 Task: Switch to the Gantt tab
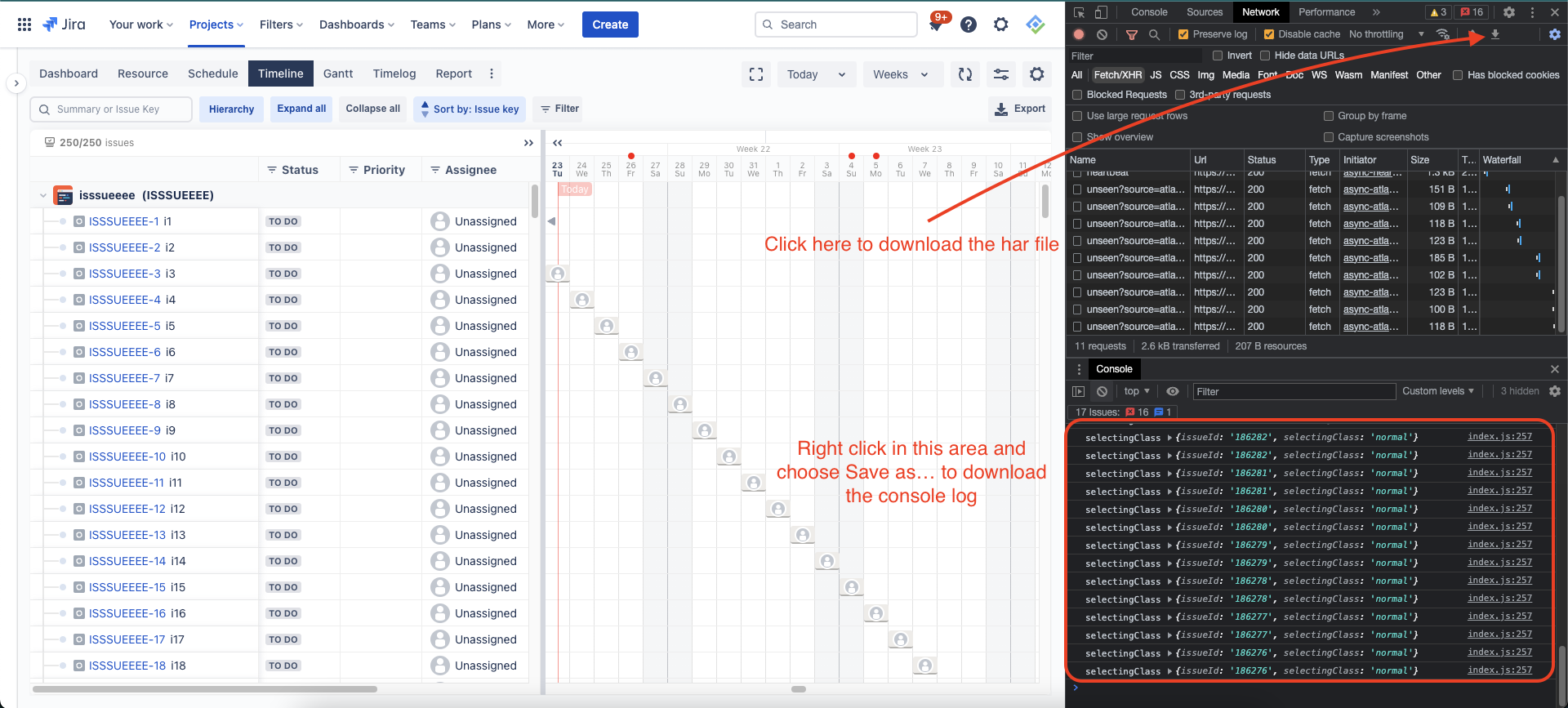coord(338,73)
